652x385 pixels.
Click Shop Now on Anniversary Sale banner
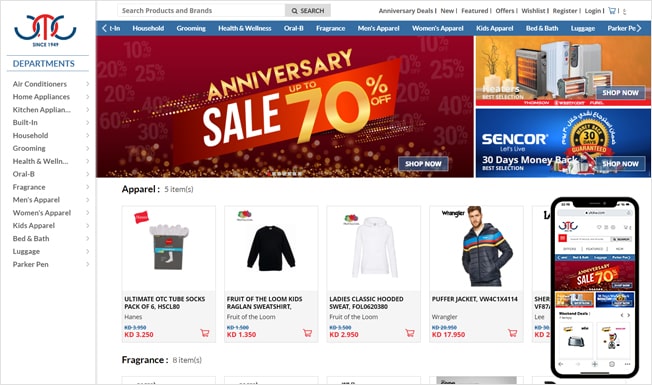(x=423, y=164)
